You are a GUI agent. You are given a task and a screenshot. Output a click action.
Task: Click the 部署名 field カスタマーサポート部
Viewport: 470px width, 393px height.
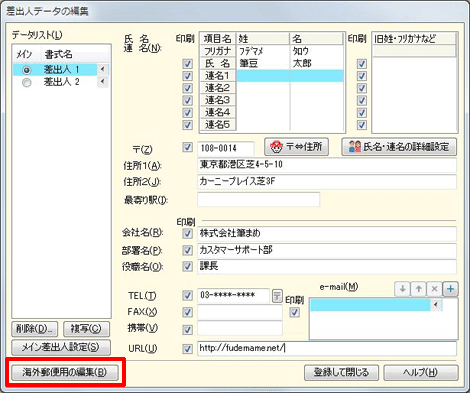[327, 250]
